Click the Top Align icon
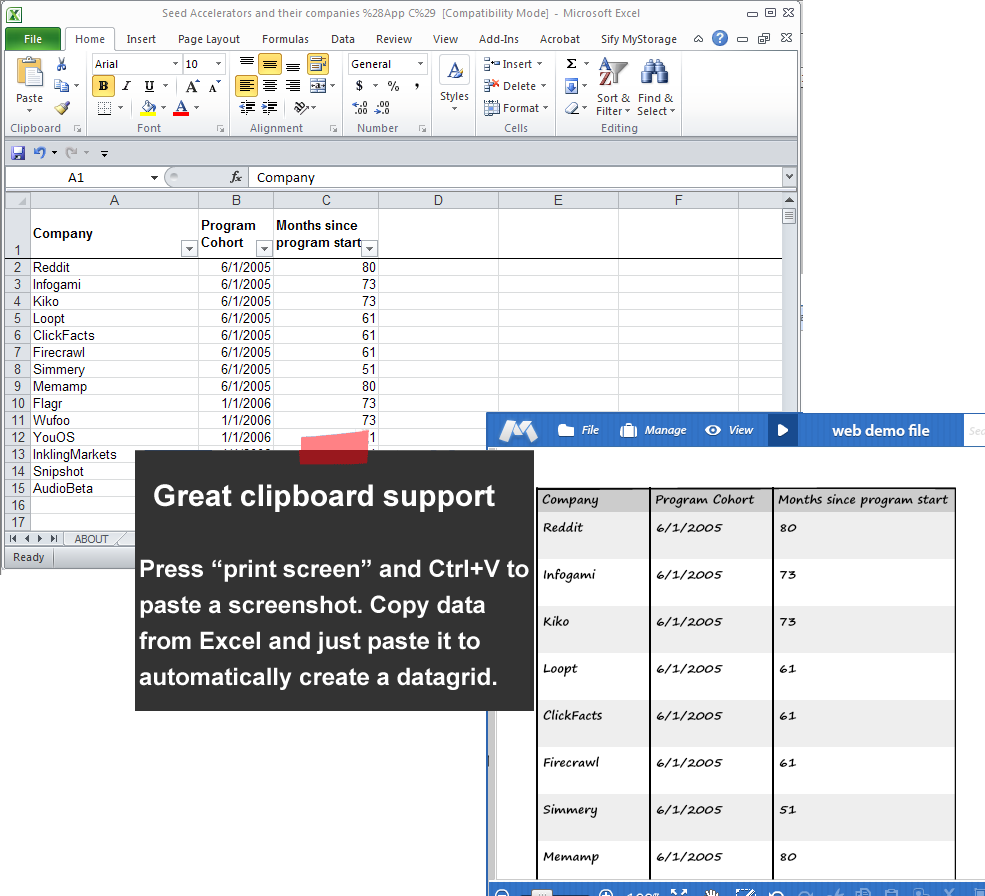 (247, 63)
